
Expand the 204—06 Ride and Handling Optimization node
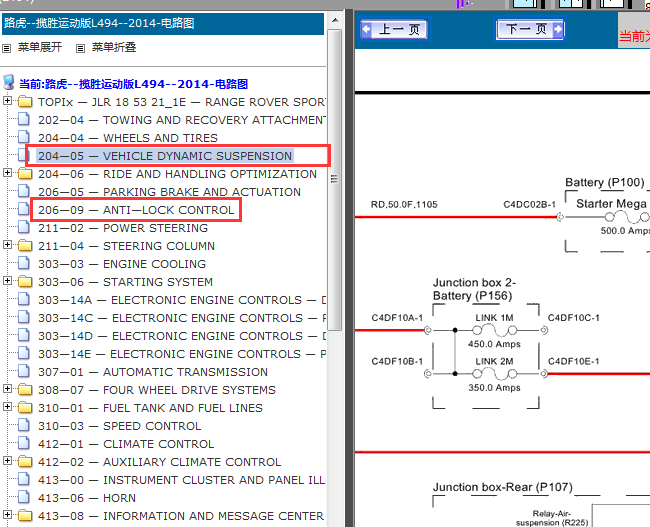coord(7,172)
